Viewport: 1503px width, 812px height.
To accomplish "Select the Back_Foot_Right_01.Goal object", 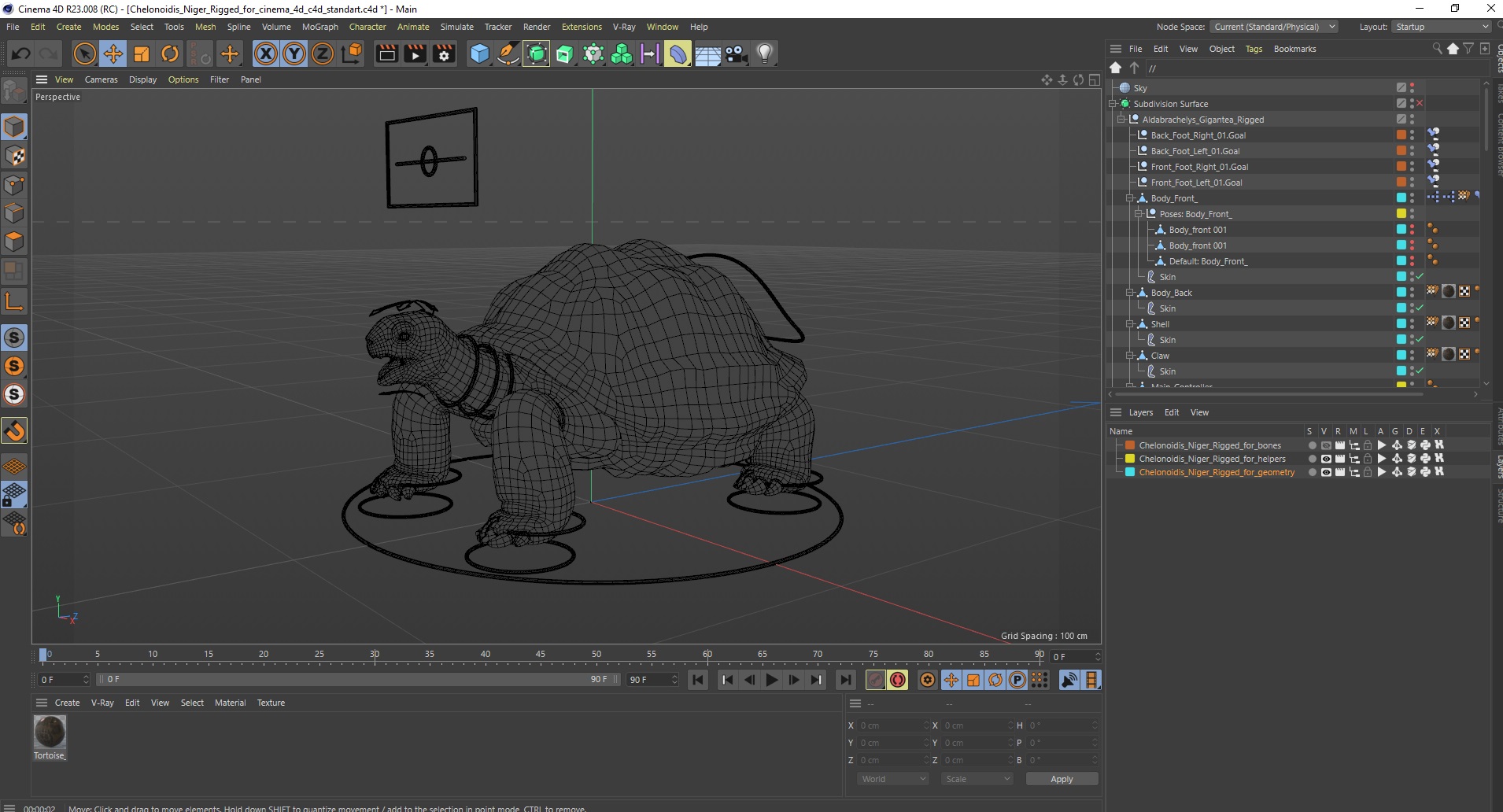I will (x=1198, y=135).
